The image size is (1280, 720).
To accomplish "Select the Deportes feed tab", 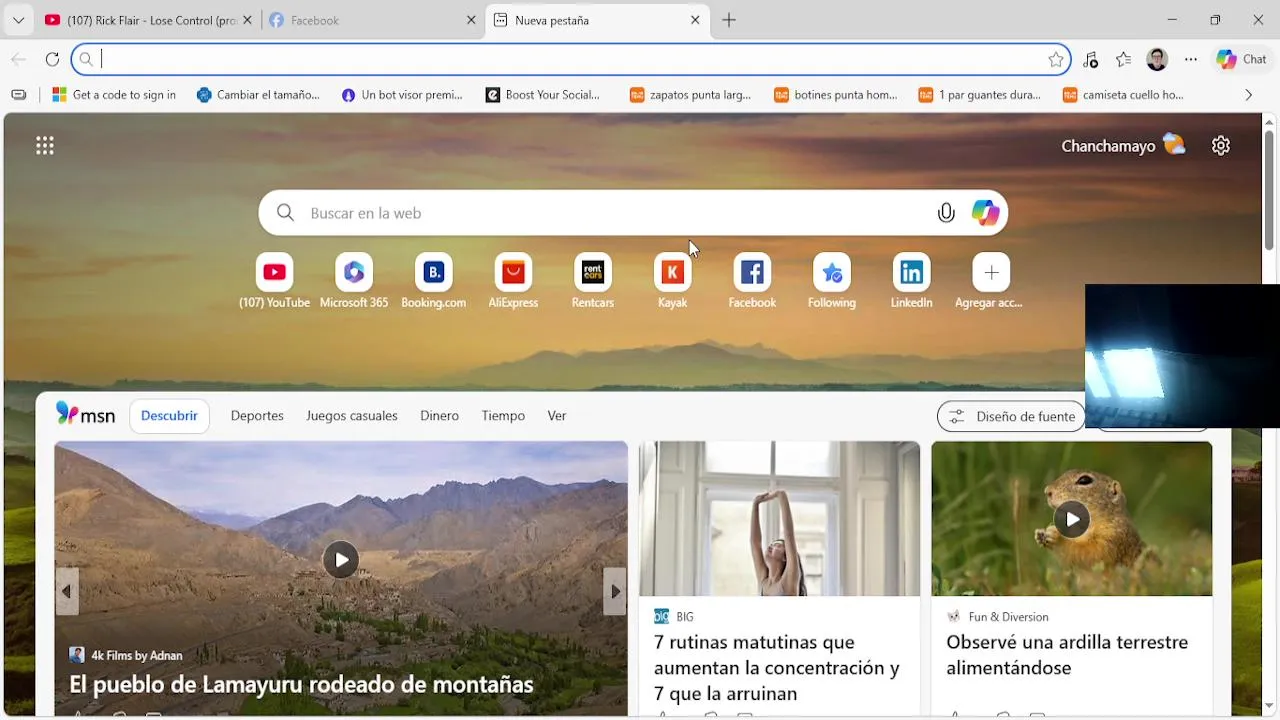I will click(x=257, y=416).
